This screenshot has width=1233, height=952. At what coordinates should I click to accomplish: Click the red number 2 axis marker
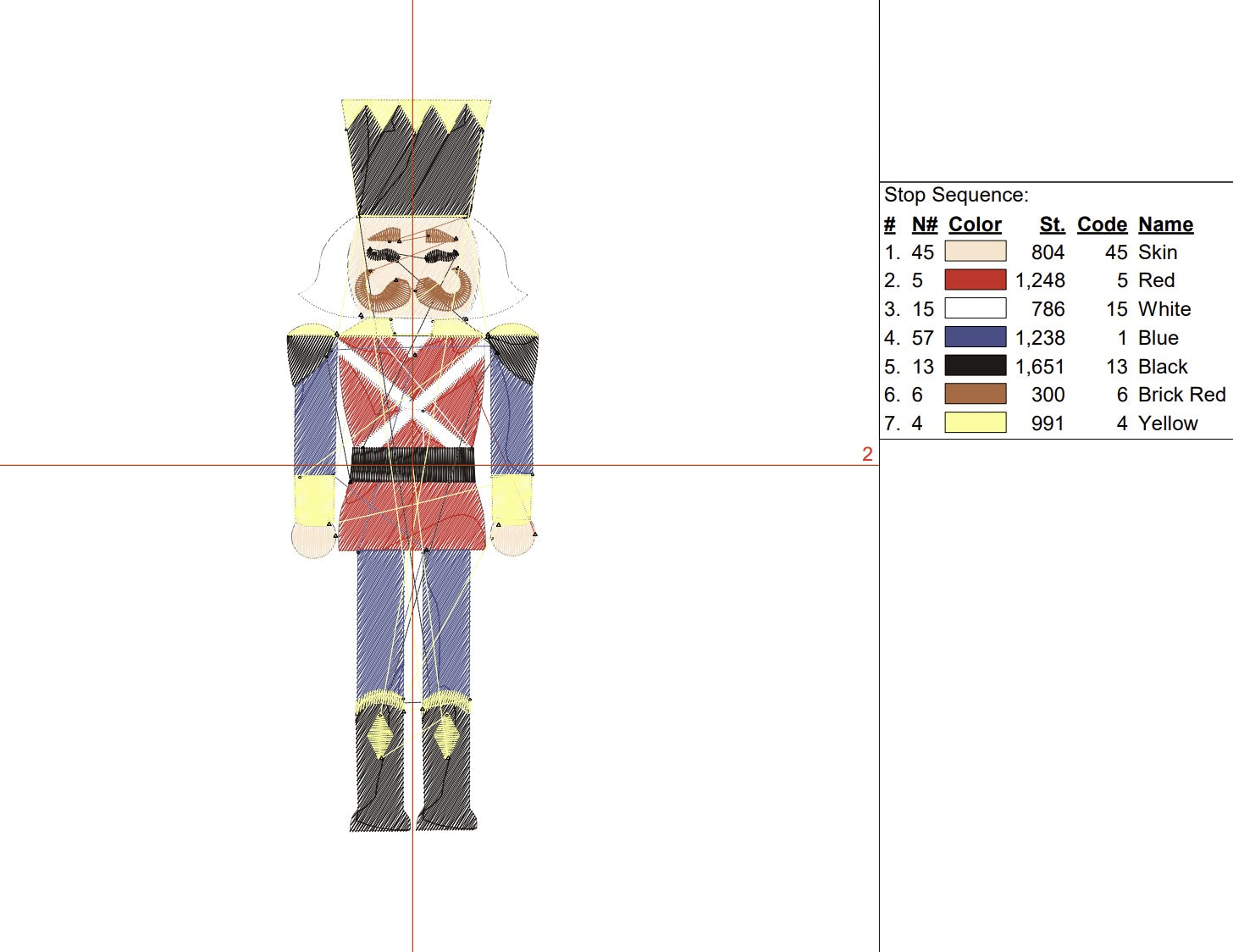click(x=867, y=454)
